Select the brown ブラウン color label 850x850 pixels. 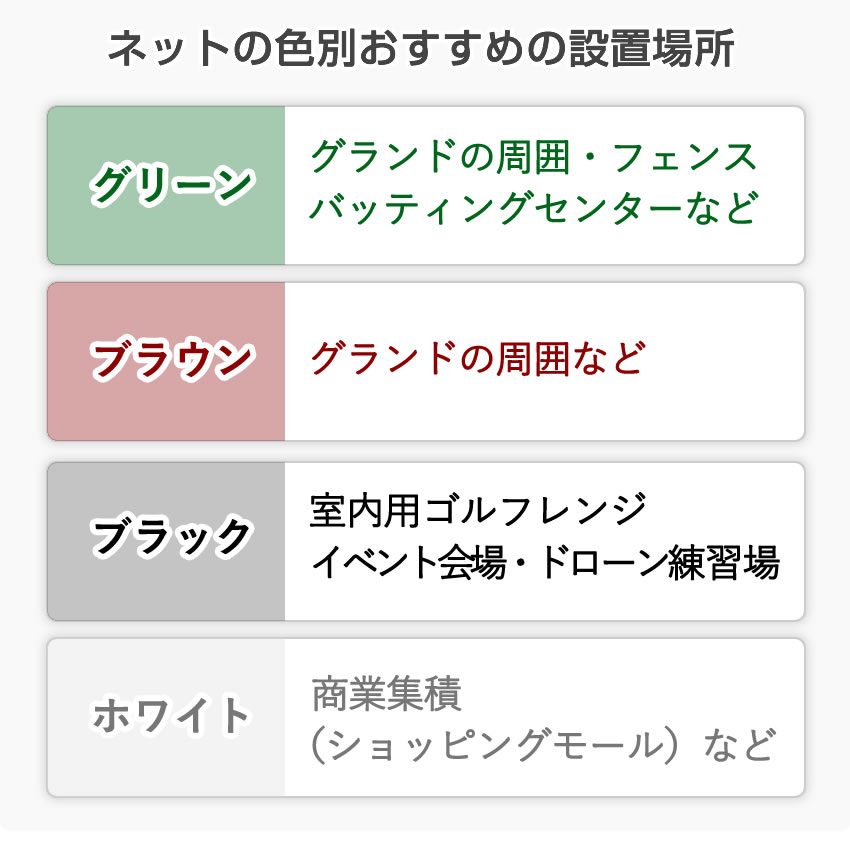pyautogui.click(x=167, y=361)
